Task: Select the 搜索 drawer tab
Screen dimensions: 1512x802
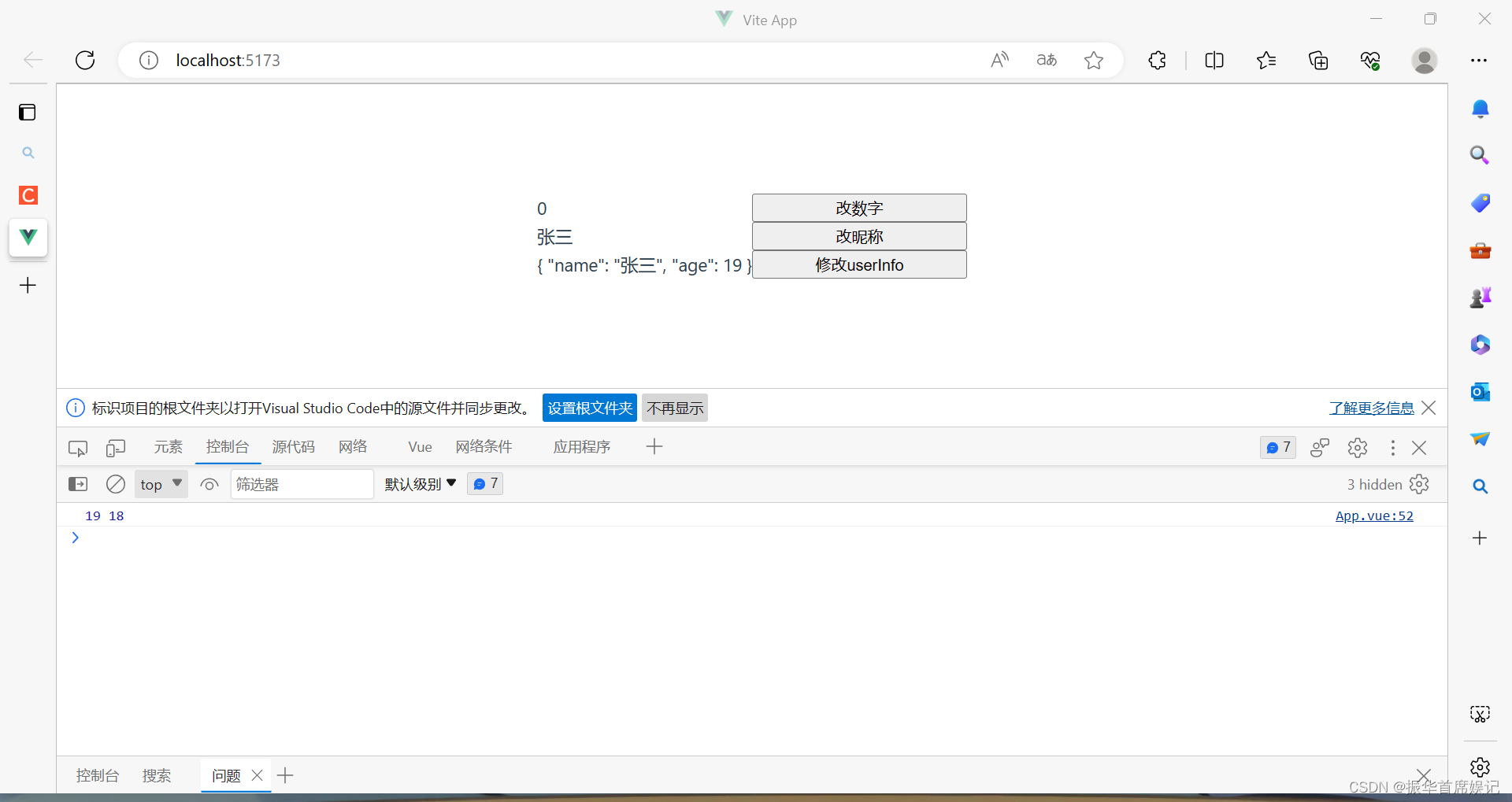Action: [x=157, y=775]
